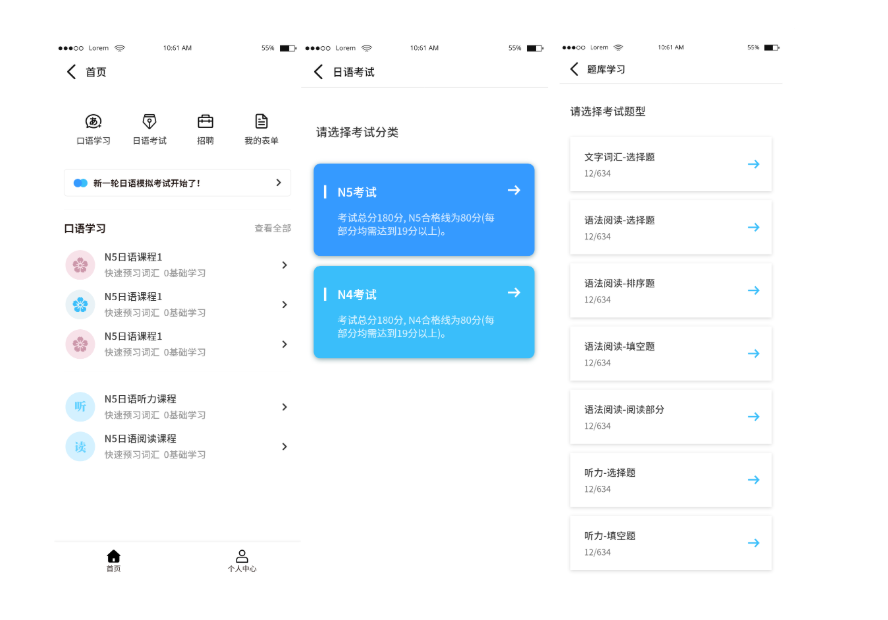Tap the 日语考试 pen icon on home screen
Image resolution: width=888 pixels, height=620 pixels.
(x=149, y=122)
